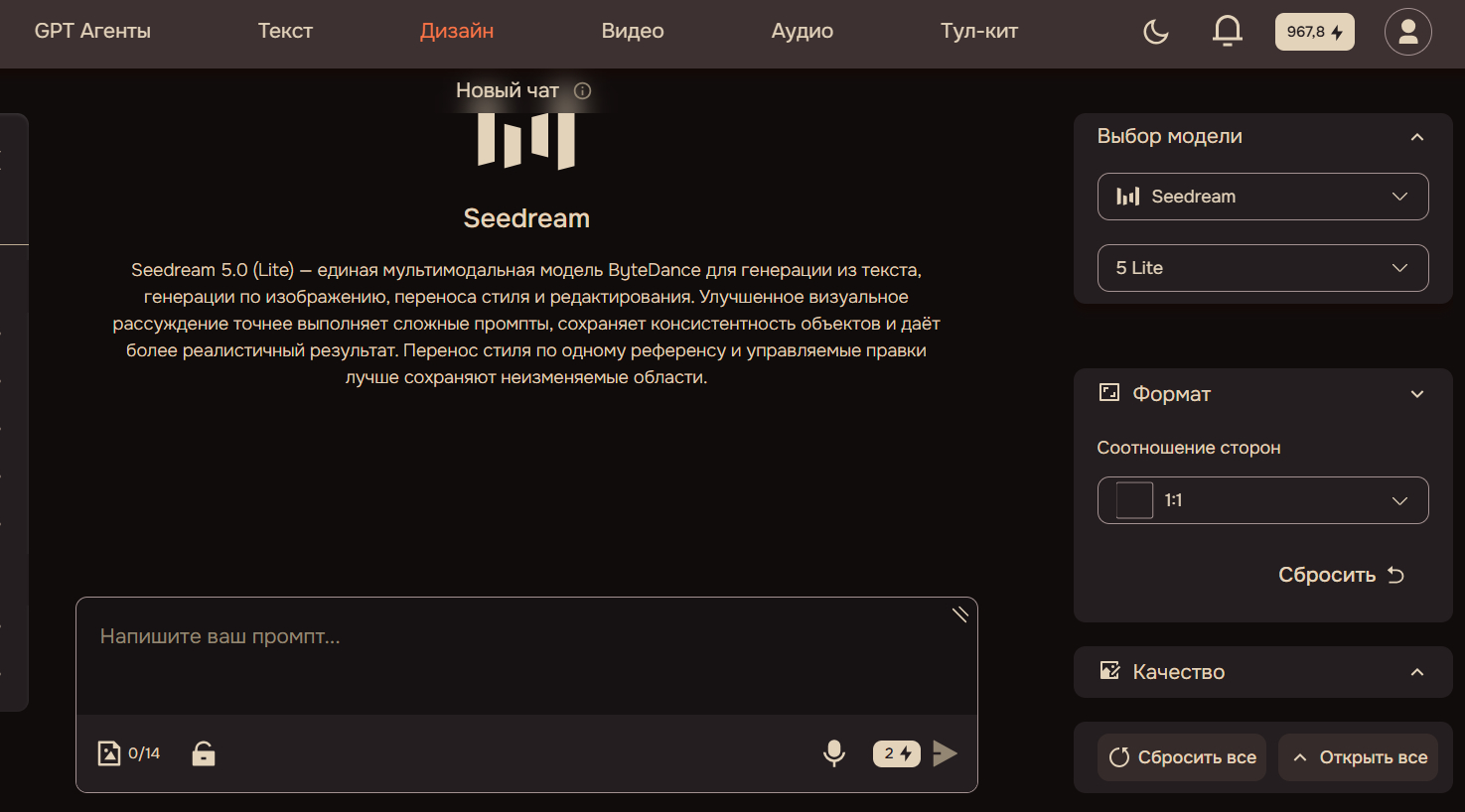Open aspect ratio 1:1 dropdown
This screenshot has height=812, width=1465.
pos(1262,500)
